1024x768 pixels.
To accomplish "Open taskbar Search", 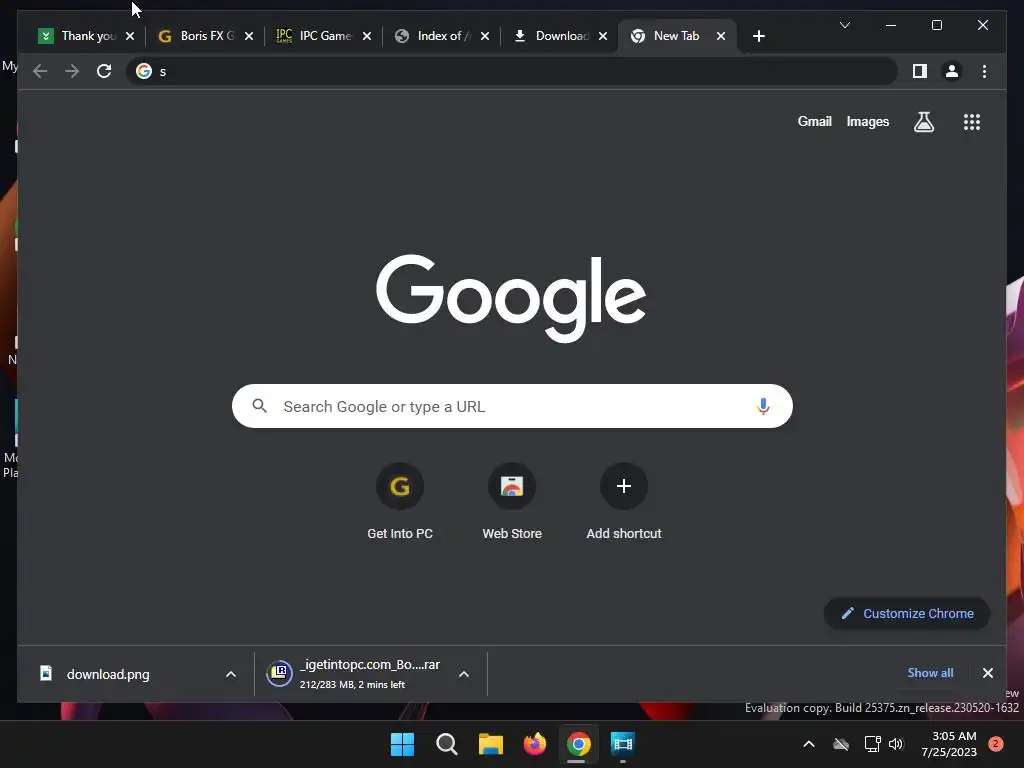I will click(447, 744).
